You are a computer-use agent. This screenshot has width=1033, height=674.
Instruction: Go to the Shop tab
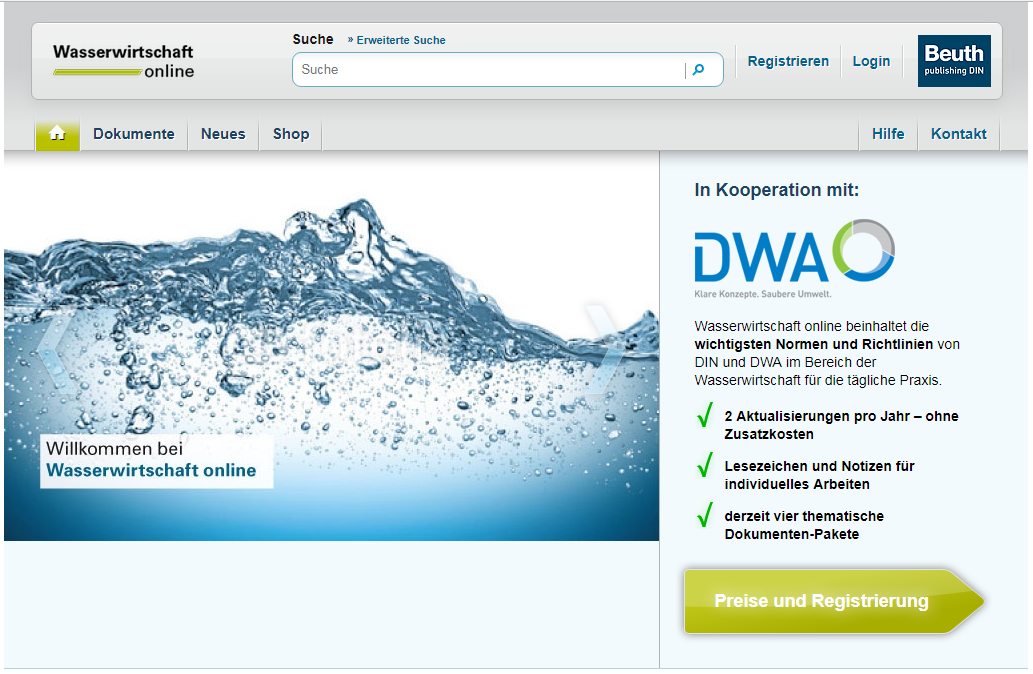[x=291, y=134]
